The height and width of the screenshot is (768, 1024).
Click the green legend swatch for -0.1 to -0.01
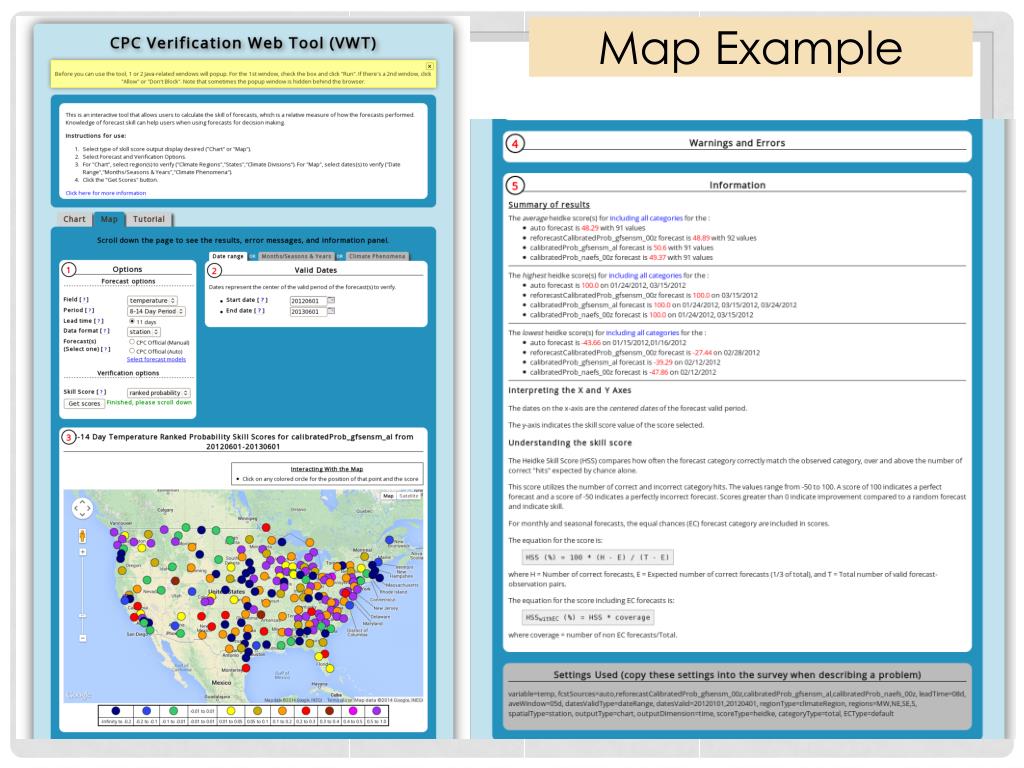[173, 711]
